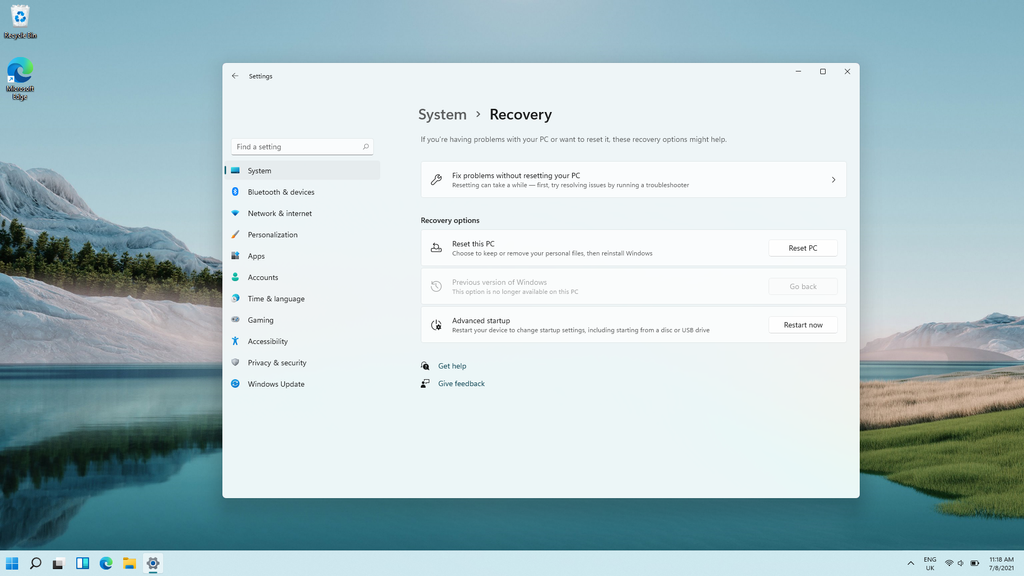Click the Reset this PC icon

435,247
